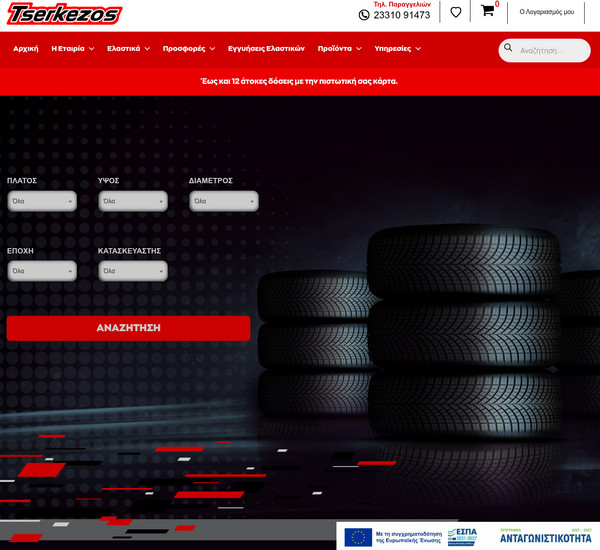Viewport: 600px width, 550px height.
Task: Click the EU co-funding text in banner
Action: (409, 537)
